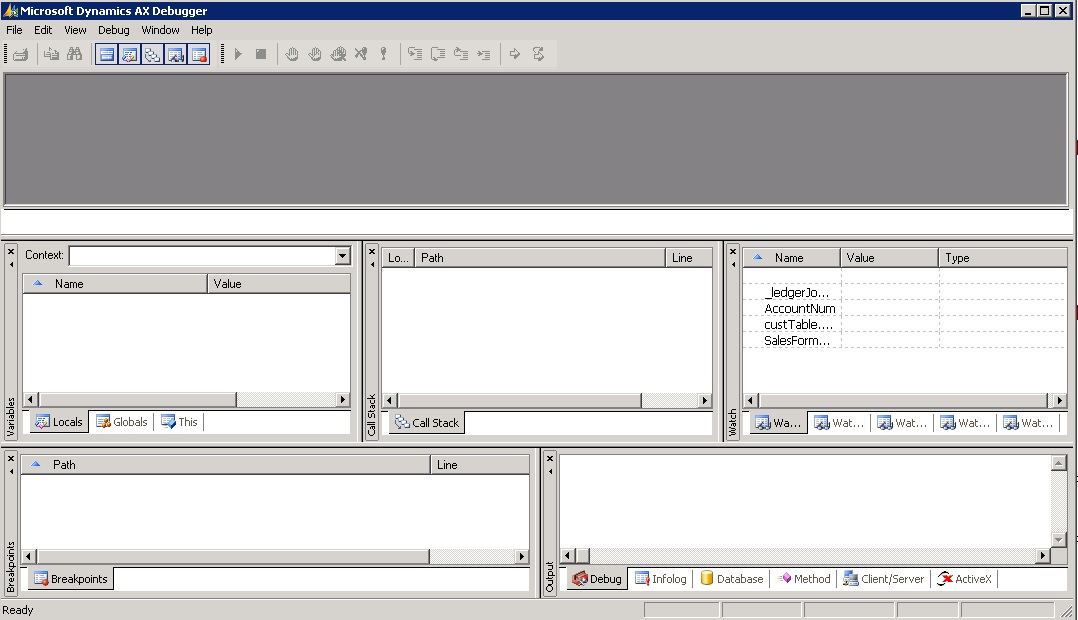
Task: Toggle the Output window toolbar button
Action: pyautogui.click(x=107, y=54)
